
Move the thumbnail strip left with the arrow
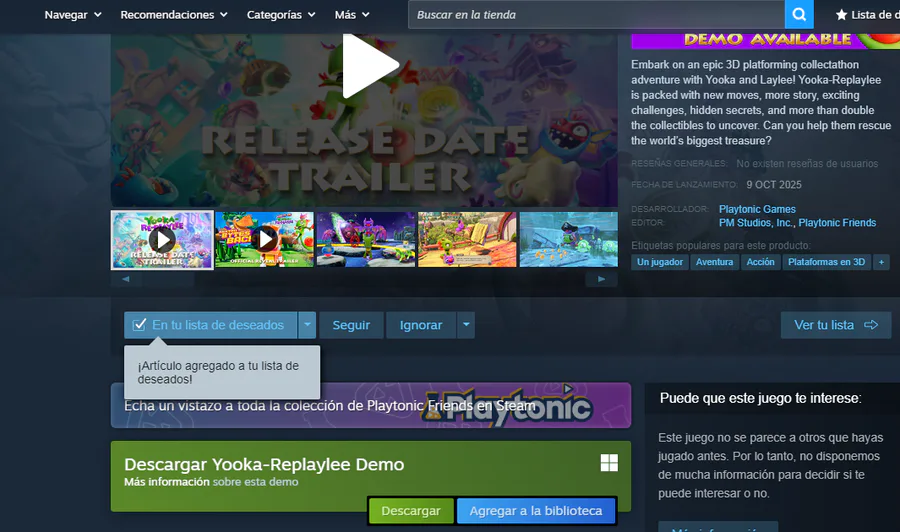[x=126, y=279]
